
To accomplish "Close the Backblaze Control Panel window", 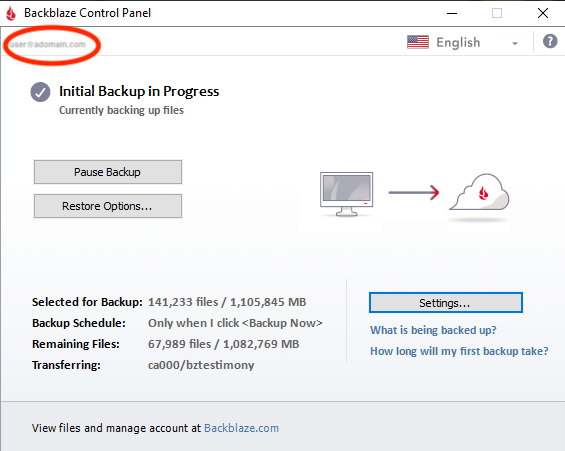I will pos(543,13).
